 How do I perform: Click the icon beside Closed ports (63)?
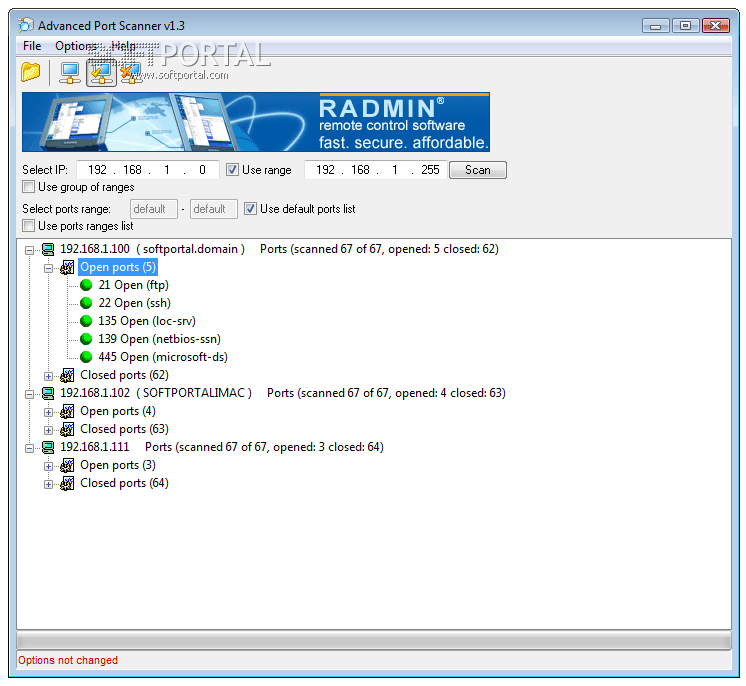[67, 429]
